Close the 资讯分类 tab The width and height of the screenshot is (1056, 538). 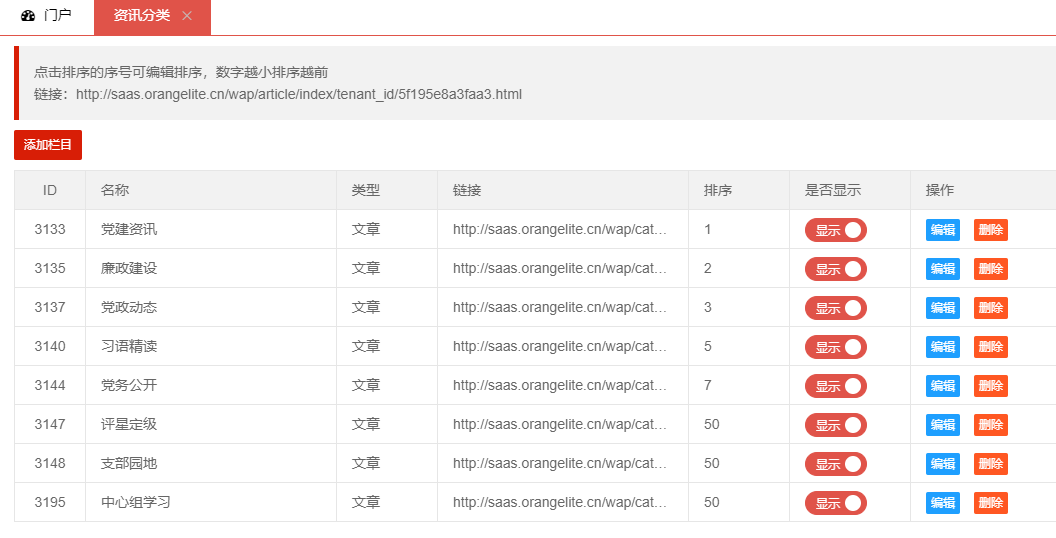coord(187,16)
